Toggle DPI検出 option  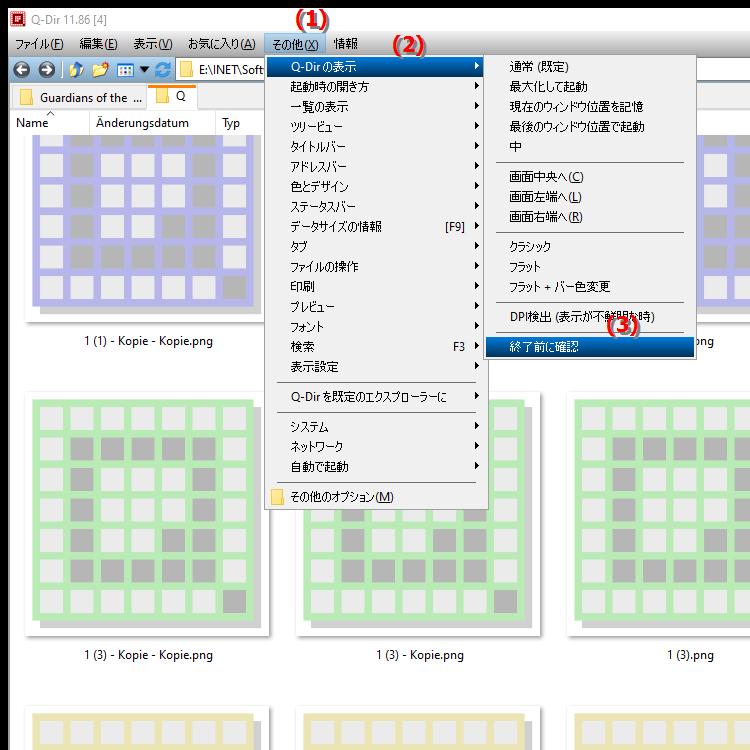coord(590,317)
